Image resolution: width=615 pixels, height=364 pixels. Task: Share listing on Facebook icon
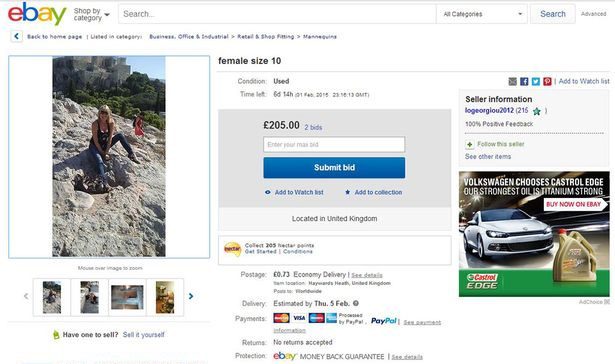pos(524,81)
